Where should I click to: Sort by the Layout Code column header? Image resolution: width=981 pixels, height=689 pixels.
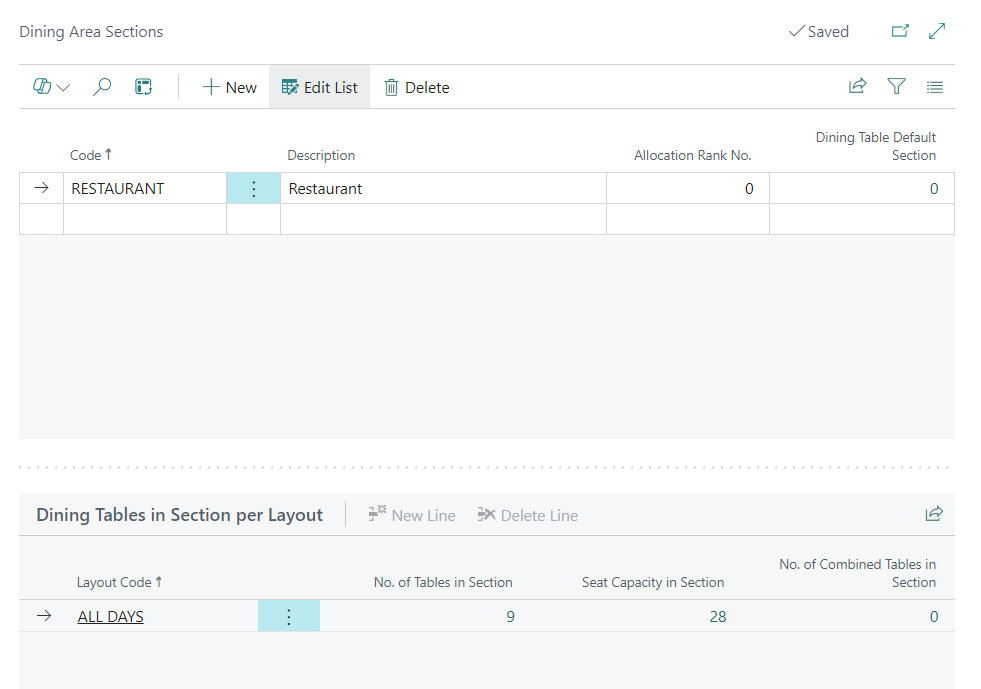click(x=114, y=582)
